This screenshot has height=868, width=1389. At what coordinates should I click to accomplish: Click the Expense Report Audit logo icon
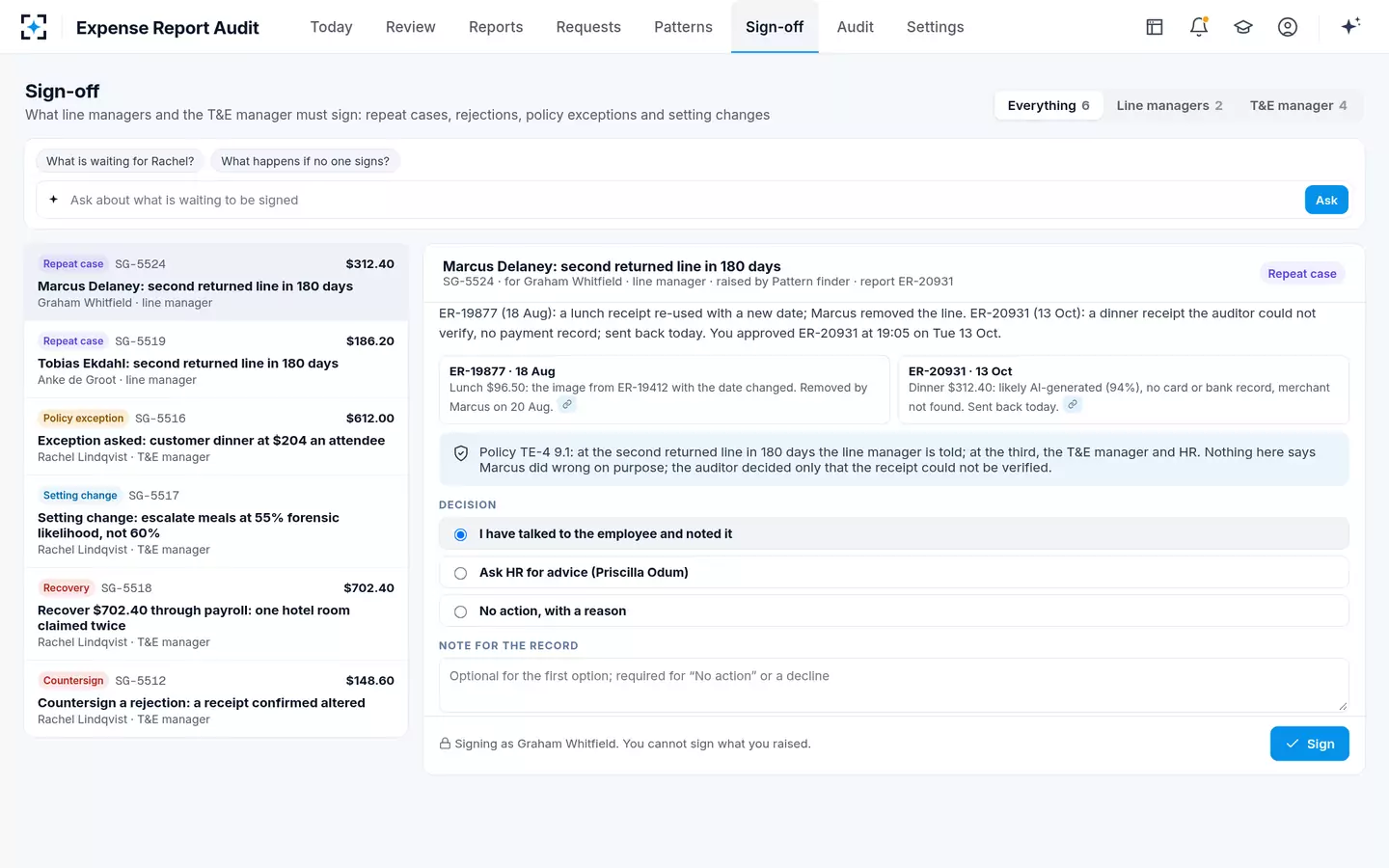point(34,27)
